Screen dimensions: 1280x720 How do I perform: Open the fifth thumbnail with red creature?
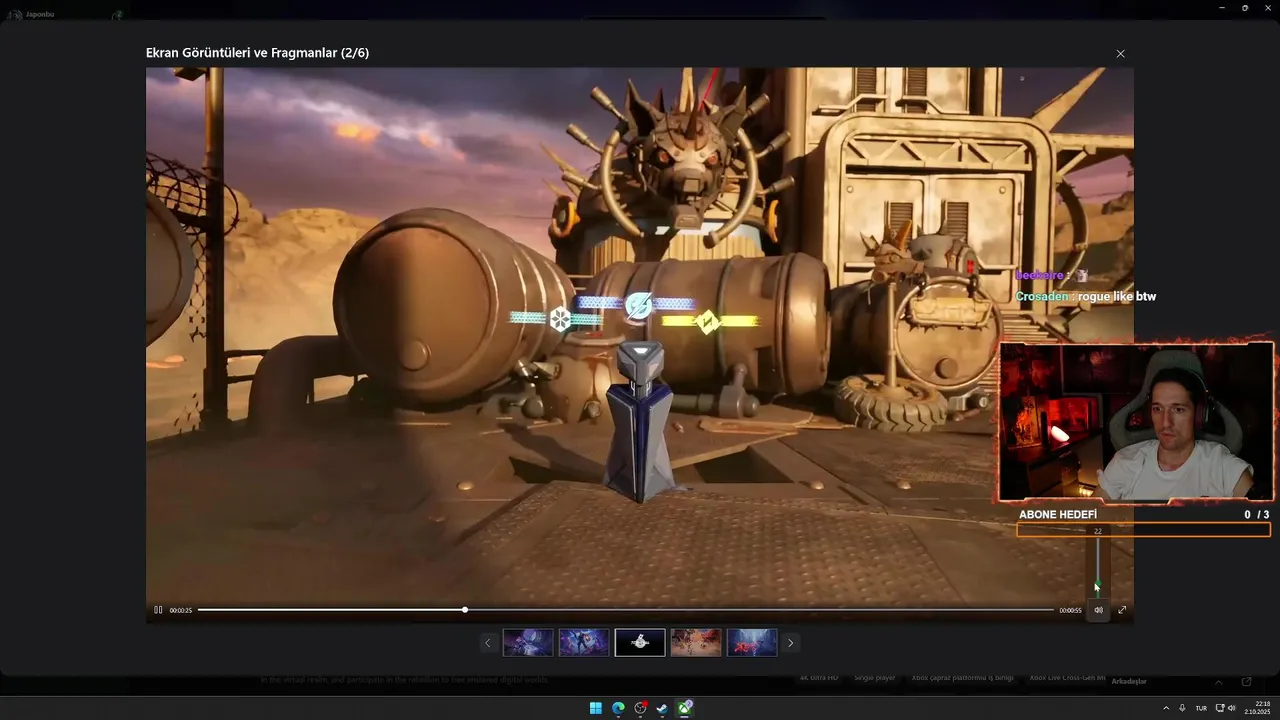tap(752, 642)
